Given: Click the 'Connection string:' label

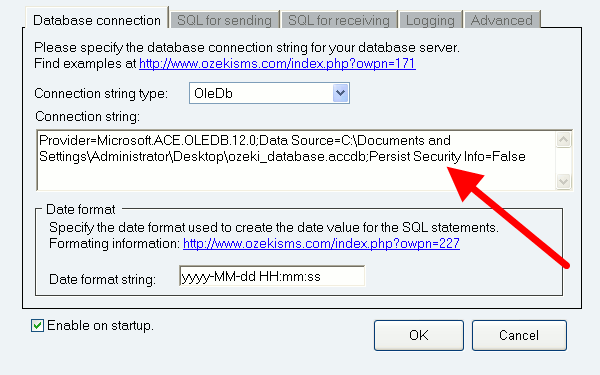Looking at the screenshot, I should (x=88, y=116).
